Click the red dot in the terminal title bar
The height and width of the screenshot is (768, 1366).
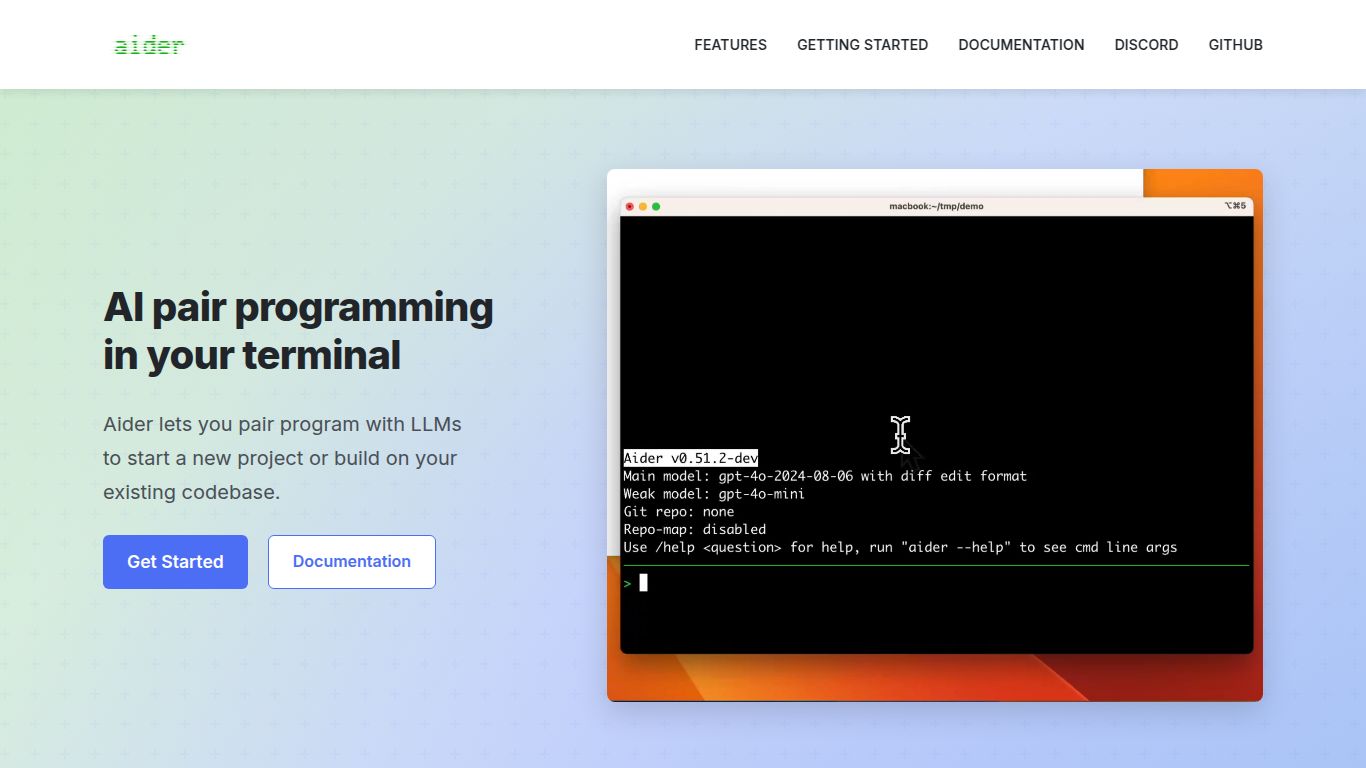click(630, 207)
